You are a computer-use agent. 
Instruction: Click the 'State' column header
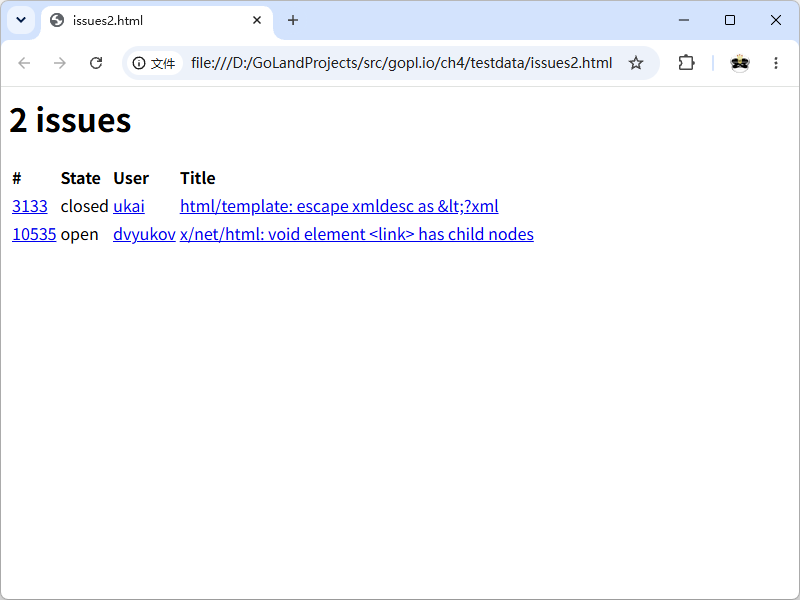(81, 178)
